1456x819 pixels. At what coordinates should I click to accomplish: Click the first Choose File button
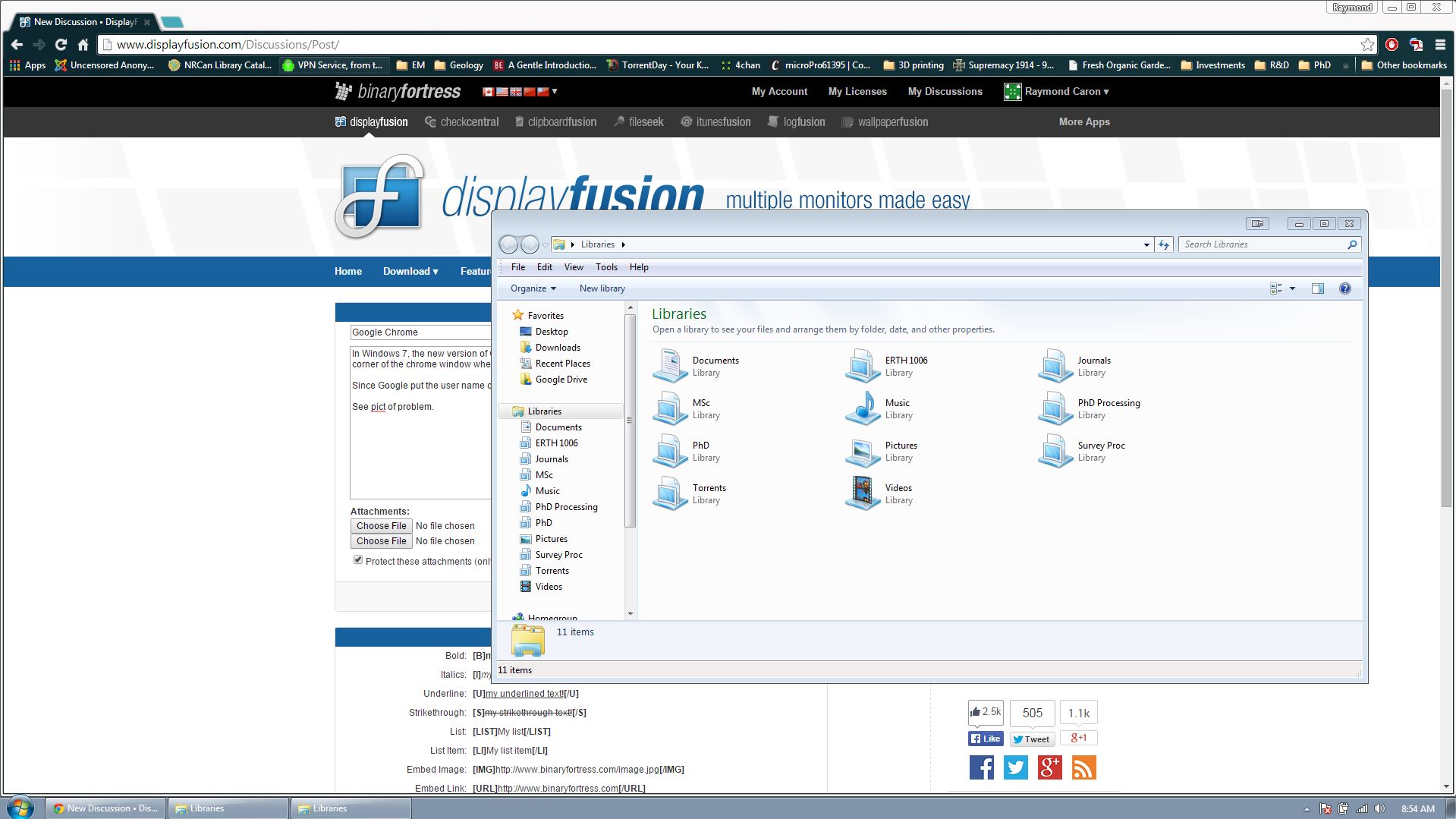click(x=381, y=526)
